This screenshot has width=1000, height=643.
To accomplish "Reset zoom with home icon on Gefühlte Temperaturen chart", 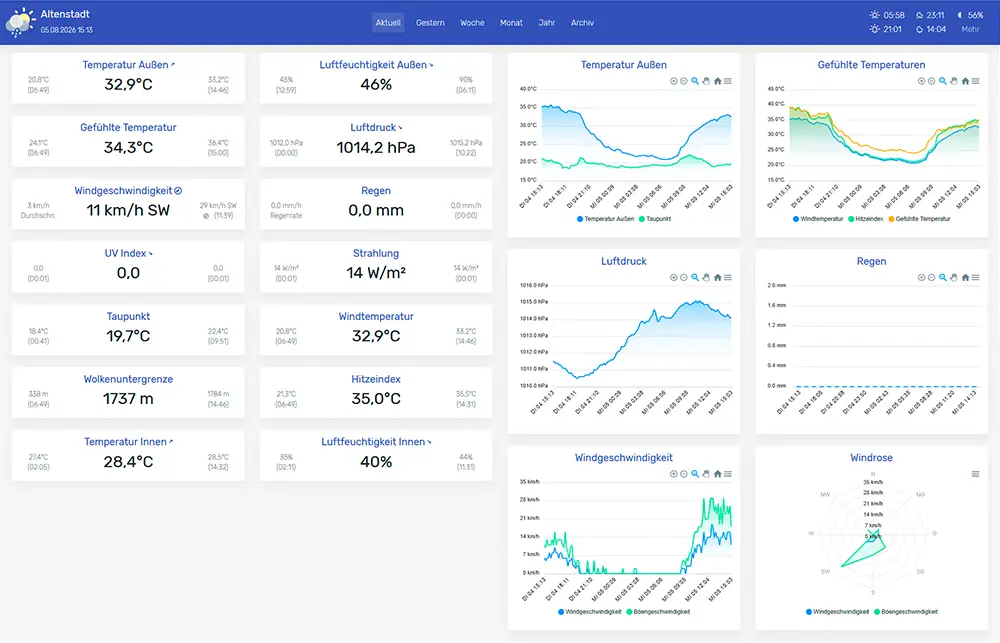I will click(965, 81).
